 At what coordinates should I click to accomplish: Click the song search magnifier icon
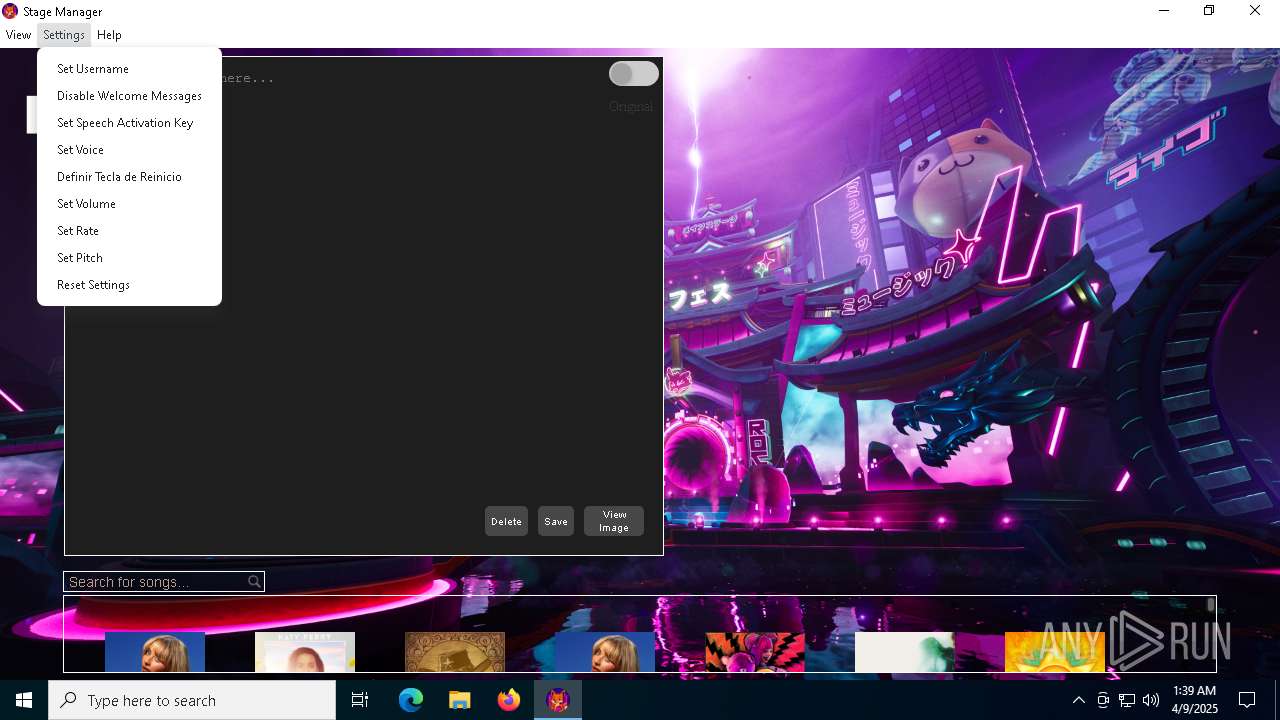(x=254, y=581)
